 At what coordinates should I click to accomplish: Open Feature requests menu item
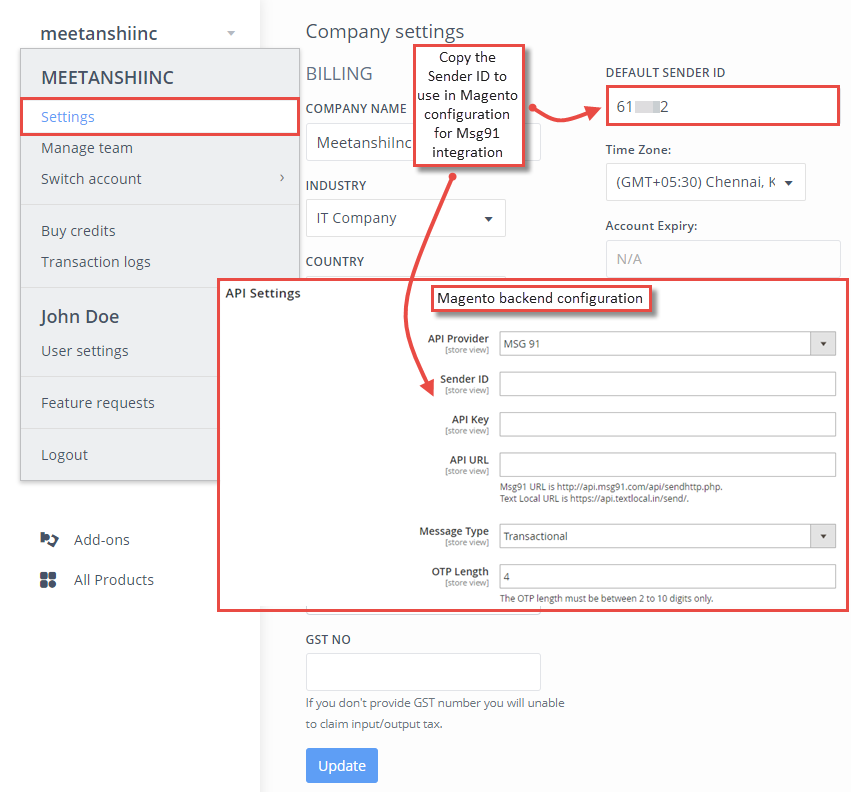click(98, 403)
